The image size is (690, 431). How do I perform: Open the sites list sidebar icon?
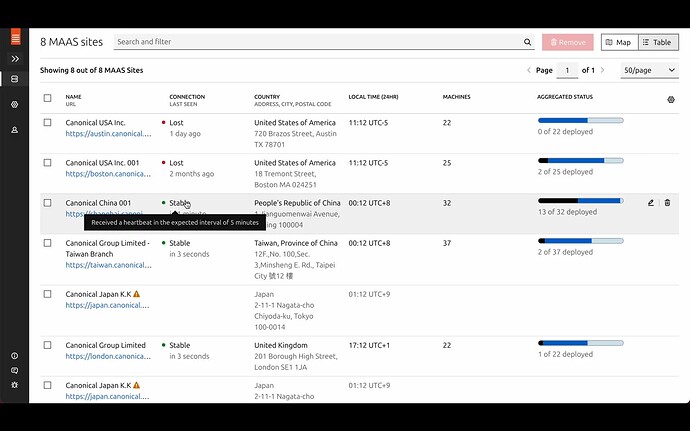(x=15, y=79)
